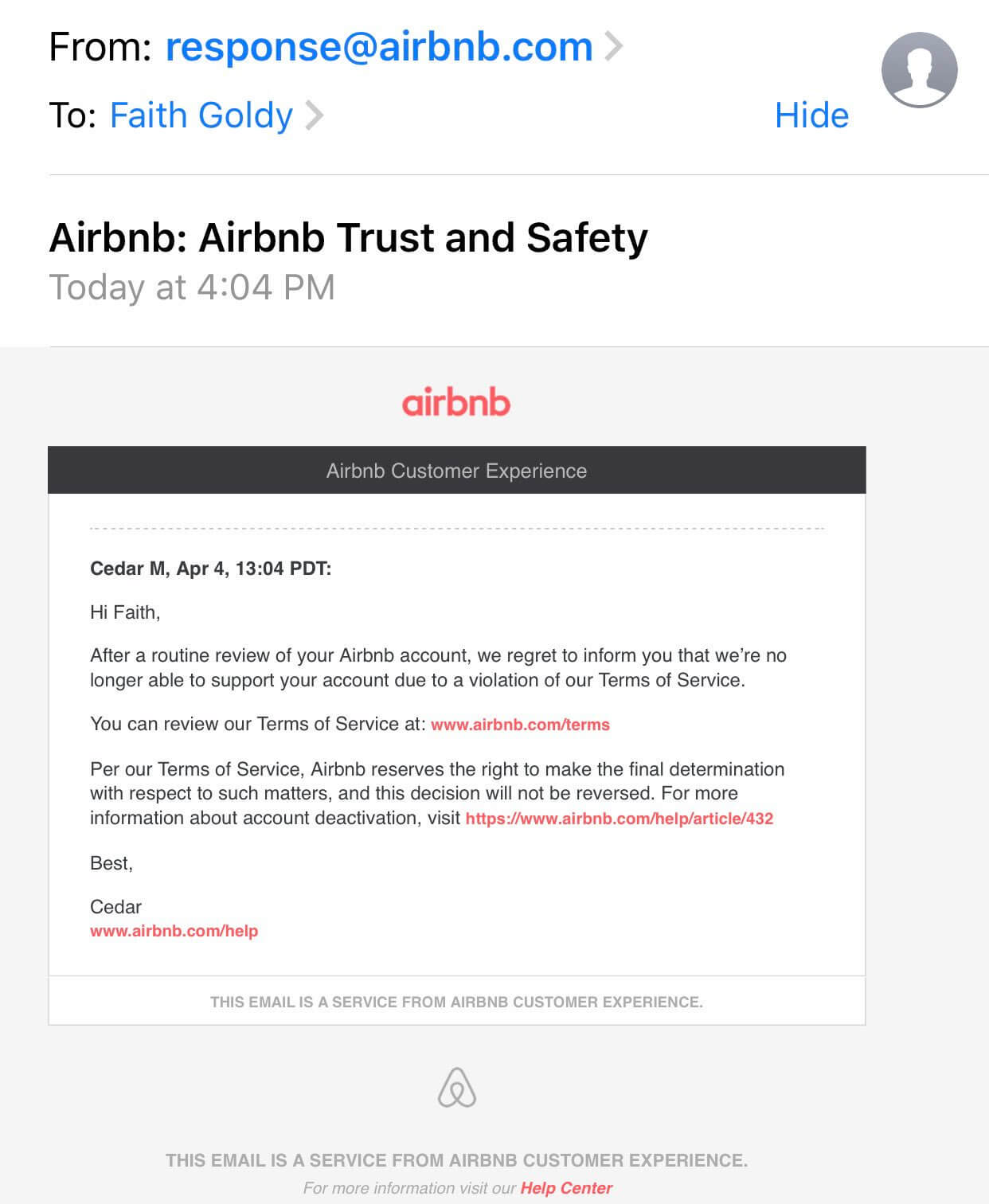The image size is (989, 1204).
Task: Click the service notice inside email card footer
Action: [x=457, y=1002]
